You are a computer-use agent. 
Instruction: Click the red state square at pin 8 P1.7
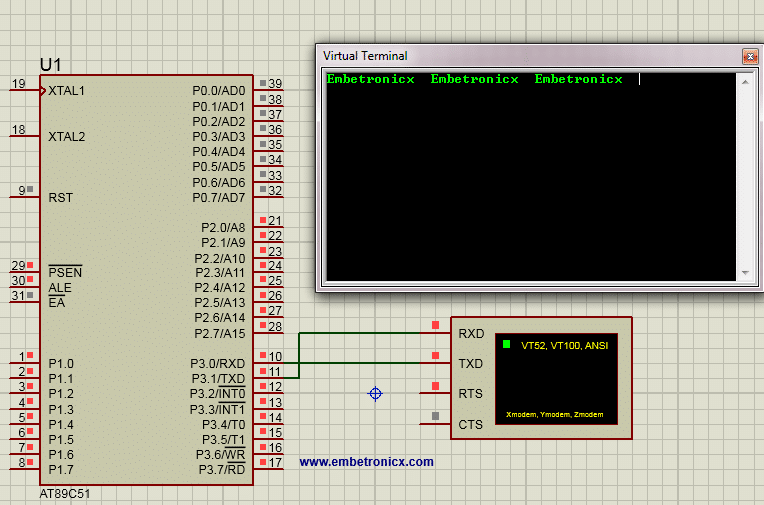coord(30,461)
